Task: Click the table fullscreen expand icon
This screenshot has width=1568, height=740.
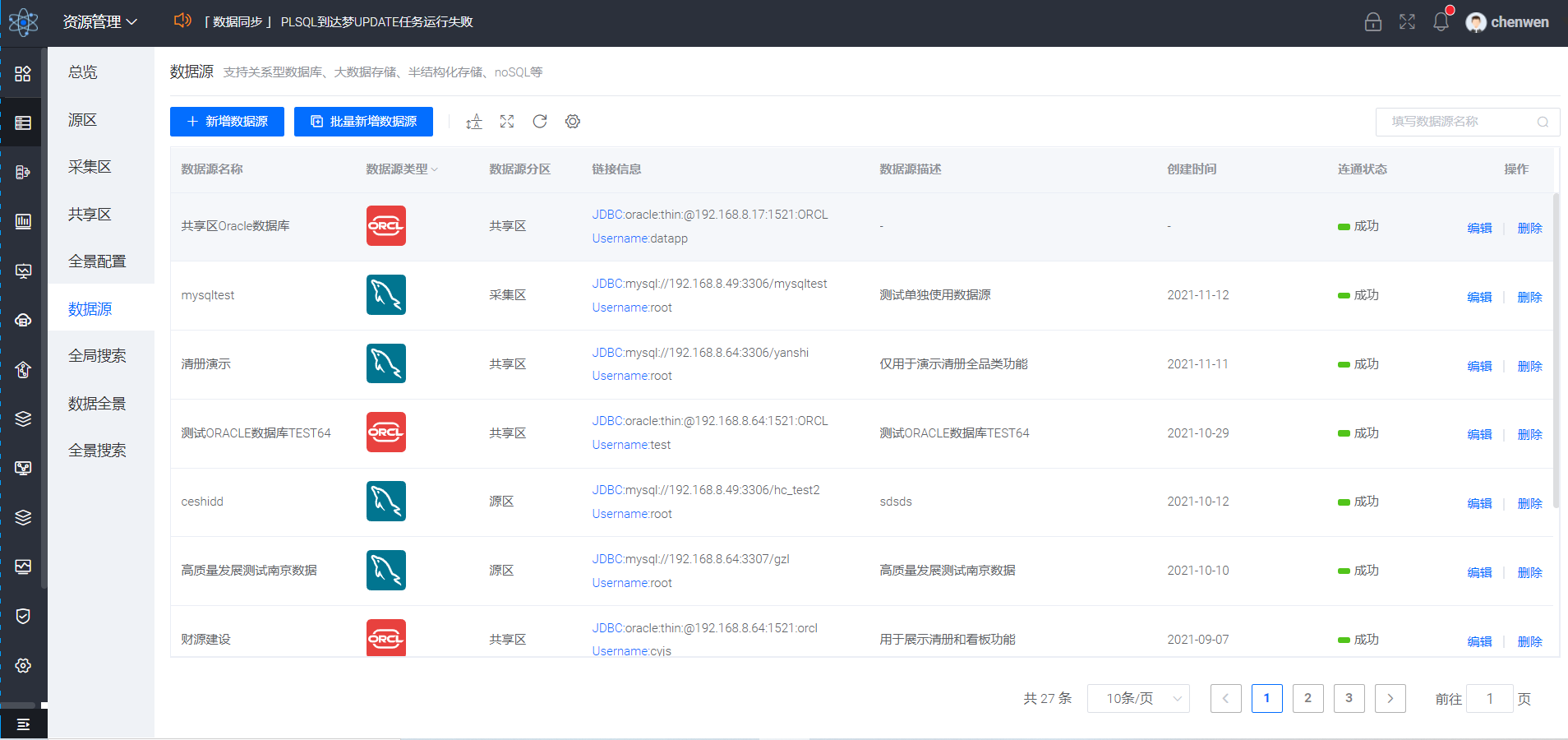Action: [x=507, y=122]
